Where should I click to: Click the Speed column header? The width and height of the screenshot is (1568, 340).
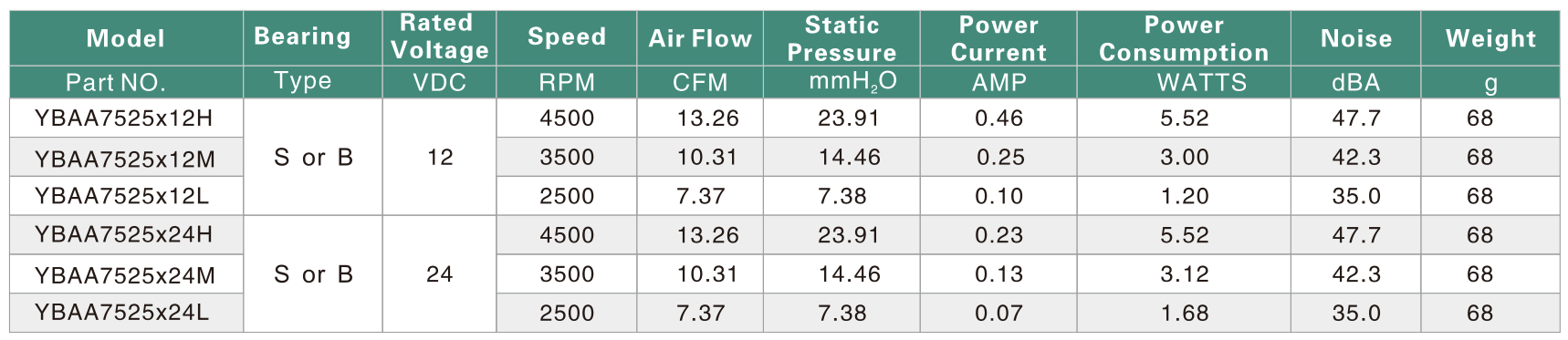click(567, 36)
